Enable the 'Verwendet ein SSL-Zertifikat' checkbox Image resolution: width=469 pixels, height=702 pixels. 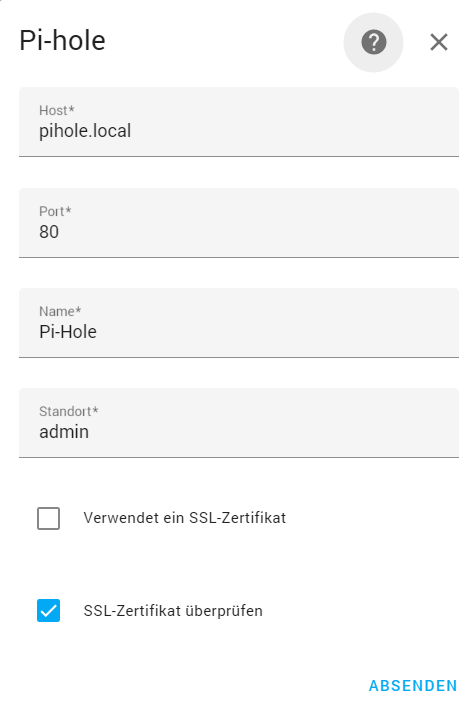coord(48,518)
